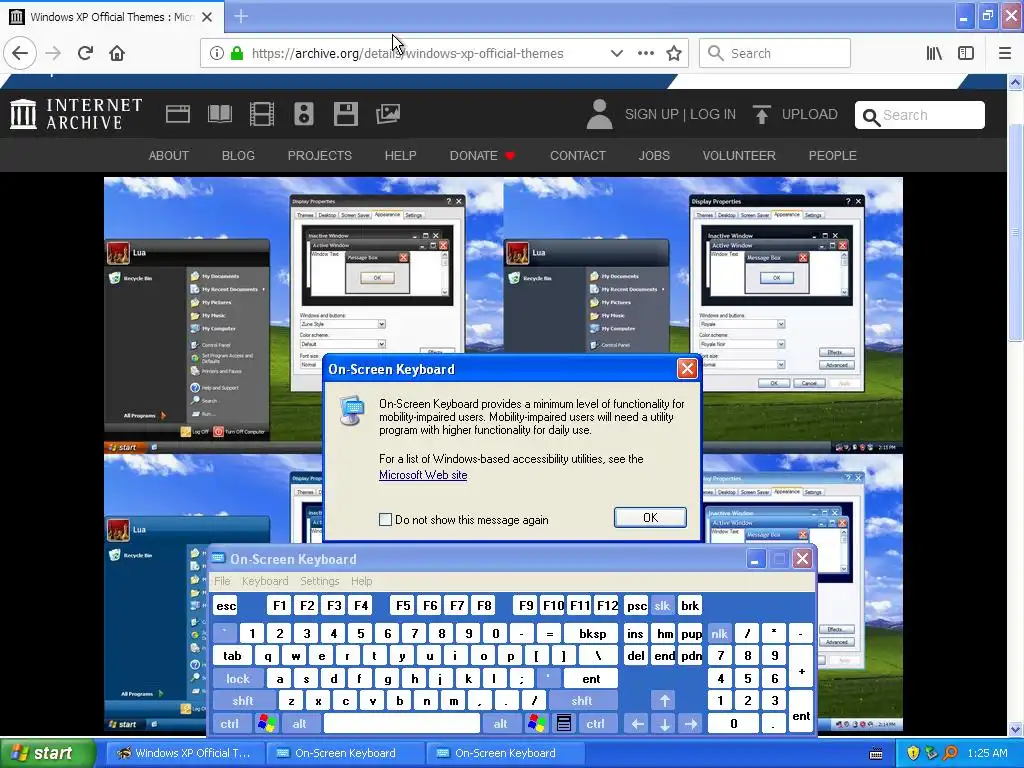
Task: Click the LOG IN link
Action: (712, 114)
